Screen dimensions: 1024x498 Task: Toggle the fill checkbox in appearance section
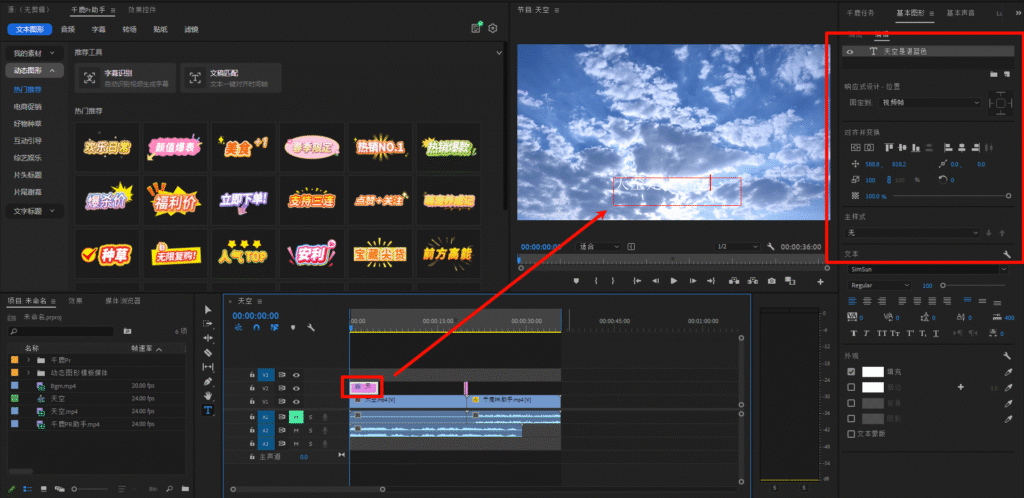coord(851,372)
